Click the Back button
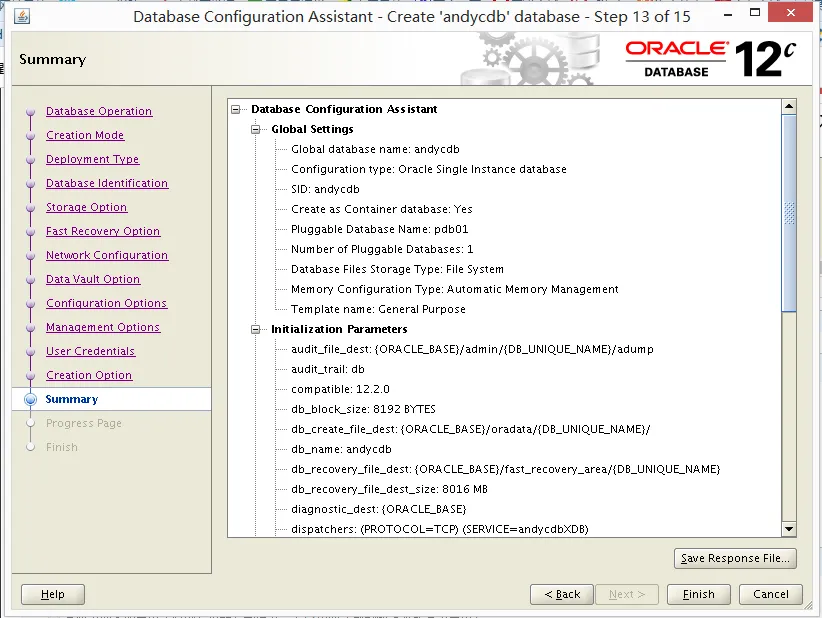822x618 pixels. [x=561, y=594]
